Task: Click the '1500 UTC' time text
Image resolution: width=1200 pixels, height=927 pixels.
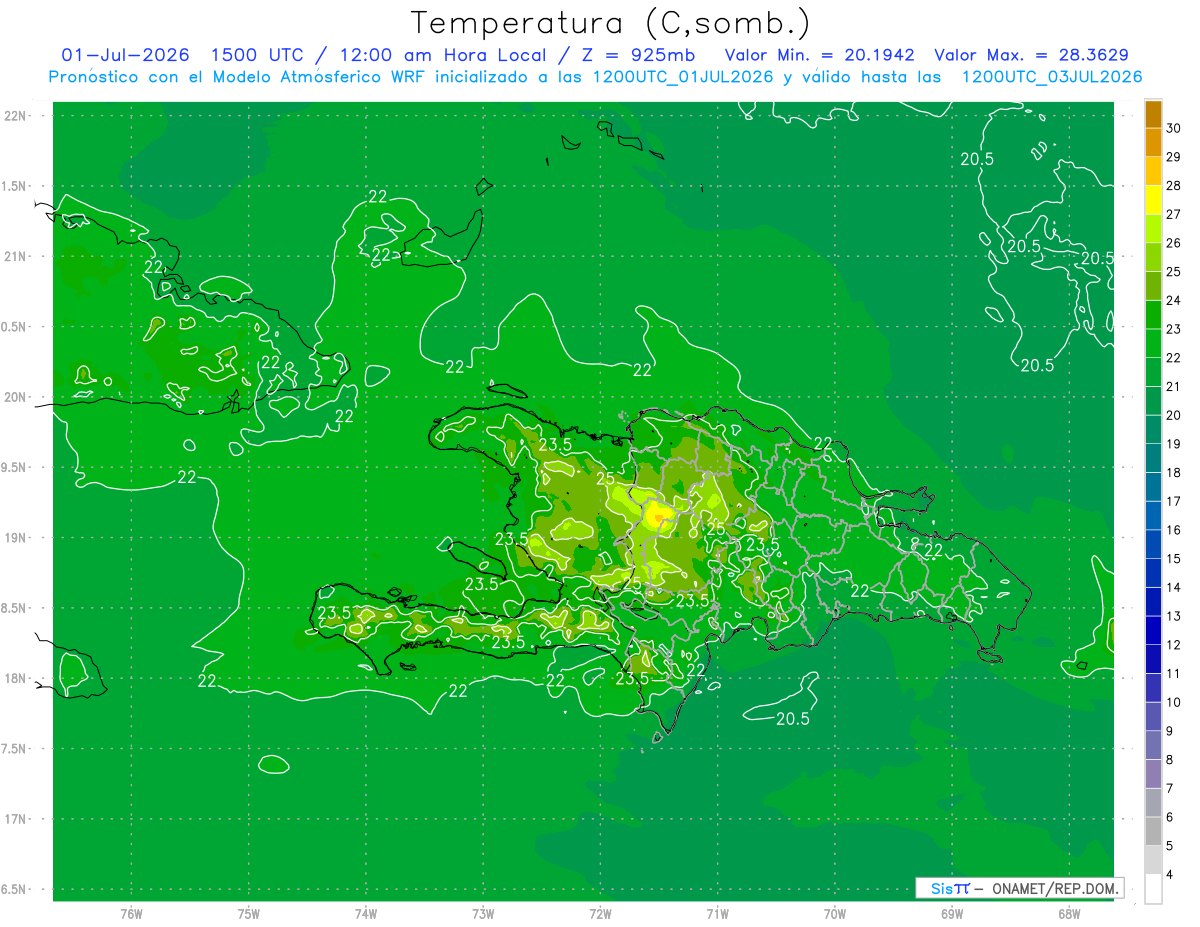Action: click(x=258, y=56)
